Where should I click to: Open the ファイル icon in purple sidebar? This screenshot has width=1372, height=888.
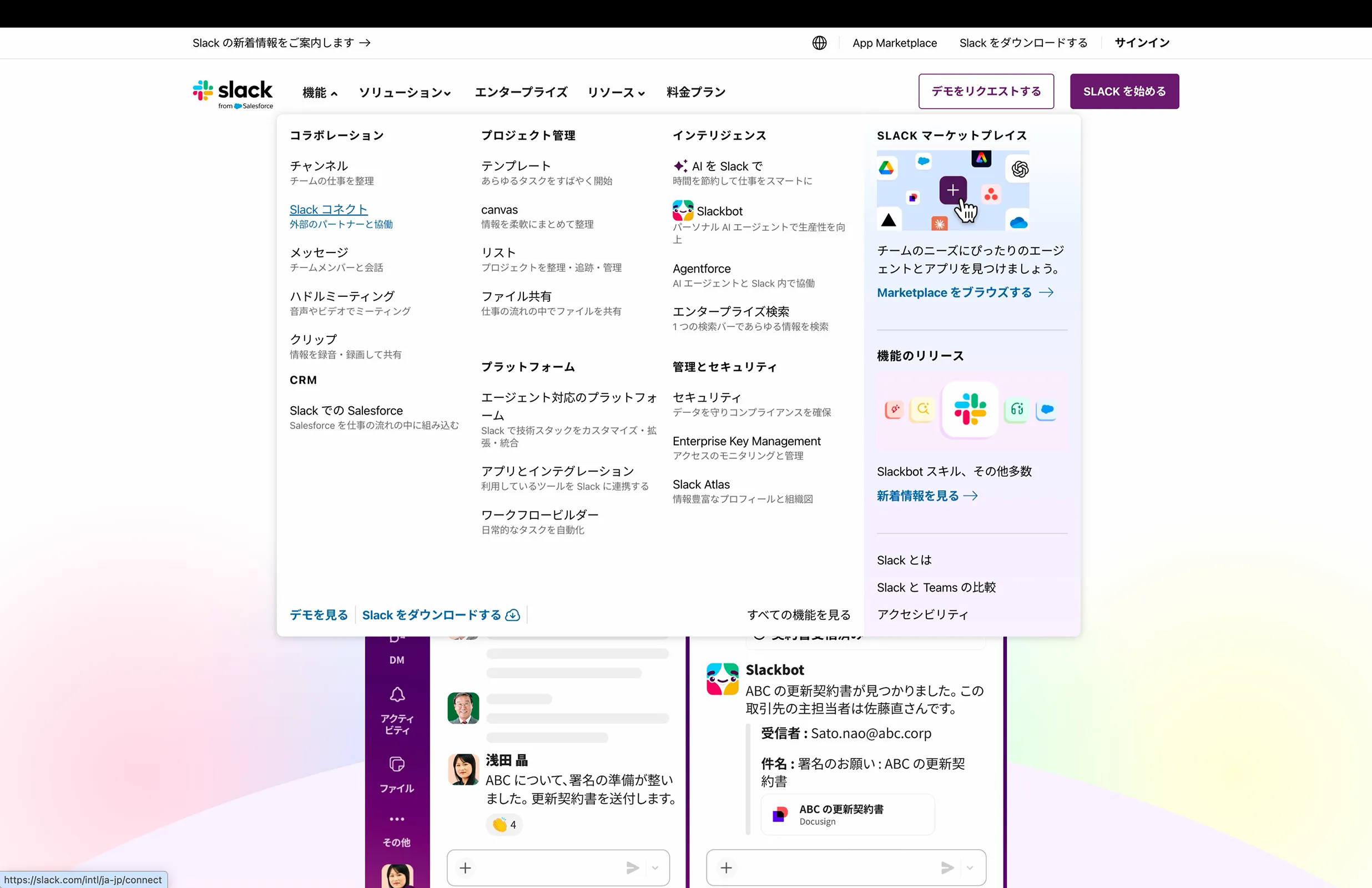click(x=397, y=764)
